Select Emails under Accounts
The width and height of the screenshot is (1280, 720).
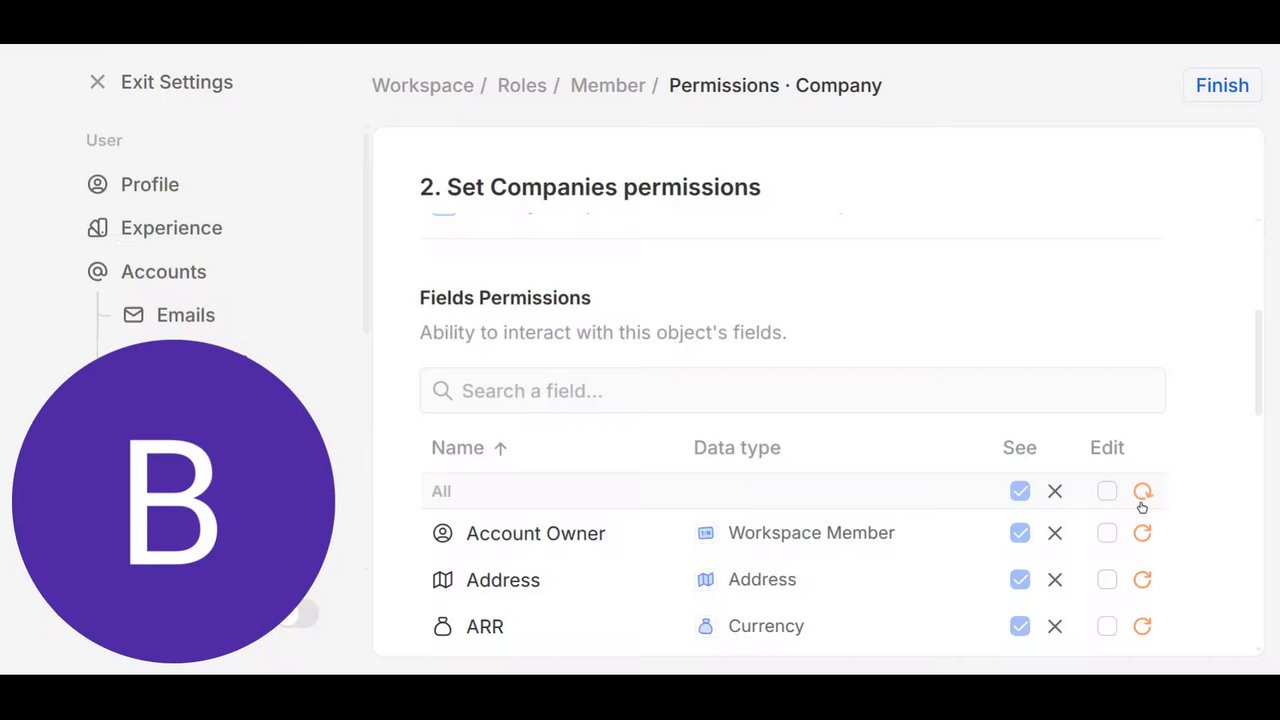coord(185,315)
